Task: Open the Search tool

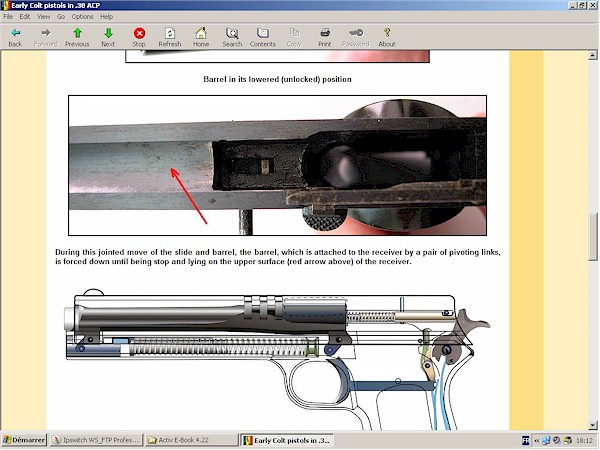Action: coord(232,37)
